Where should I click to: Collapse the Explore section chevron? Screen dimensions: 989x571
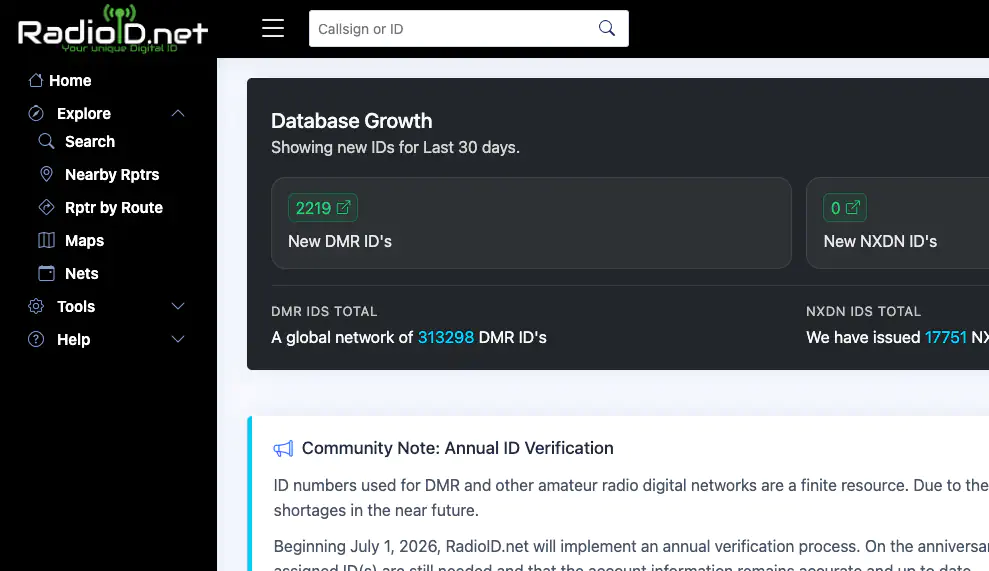coord(178,114)
